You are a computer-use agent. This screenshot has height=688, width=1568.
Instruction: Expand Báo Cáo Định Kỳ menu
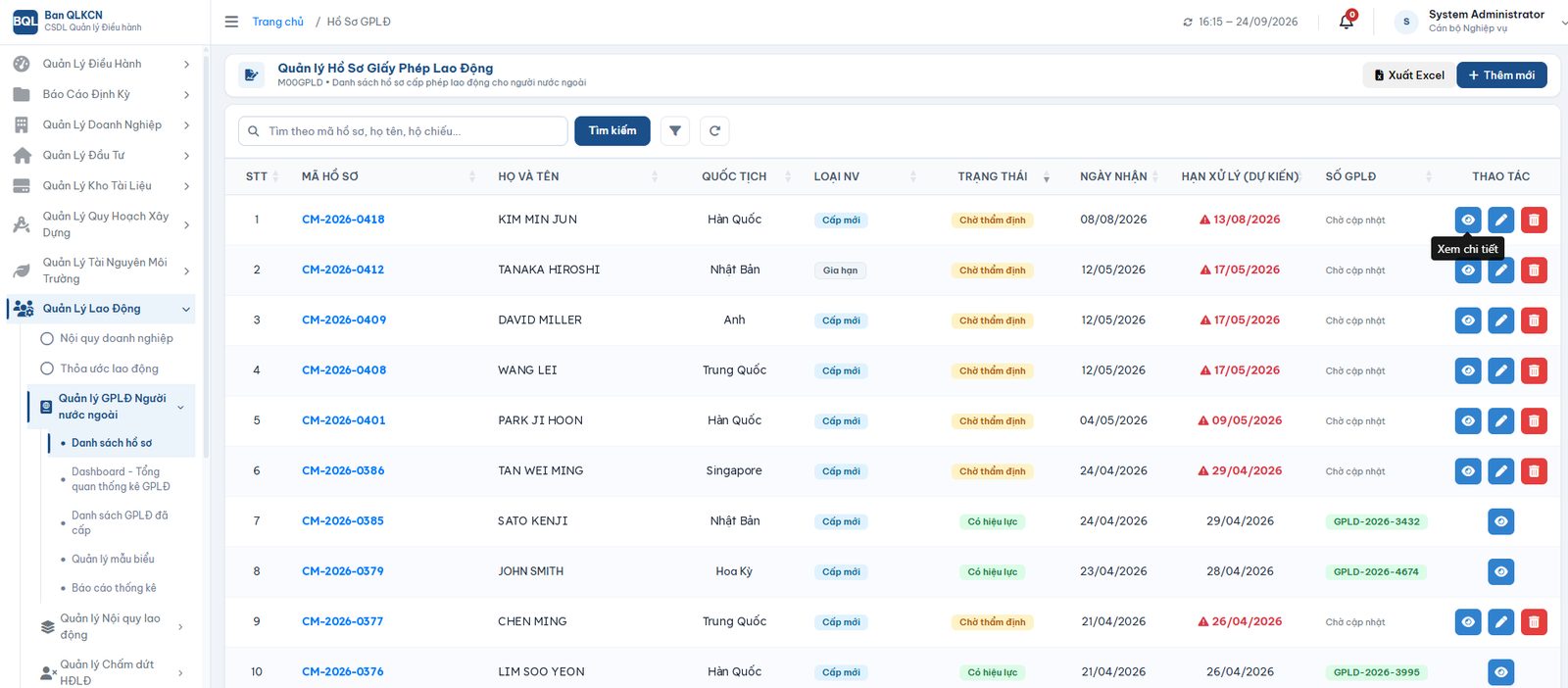(101, 94)
